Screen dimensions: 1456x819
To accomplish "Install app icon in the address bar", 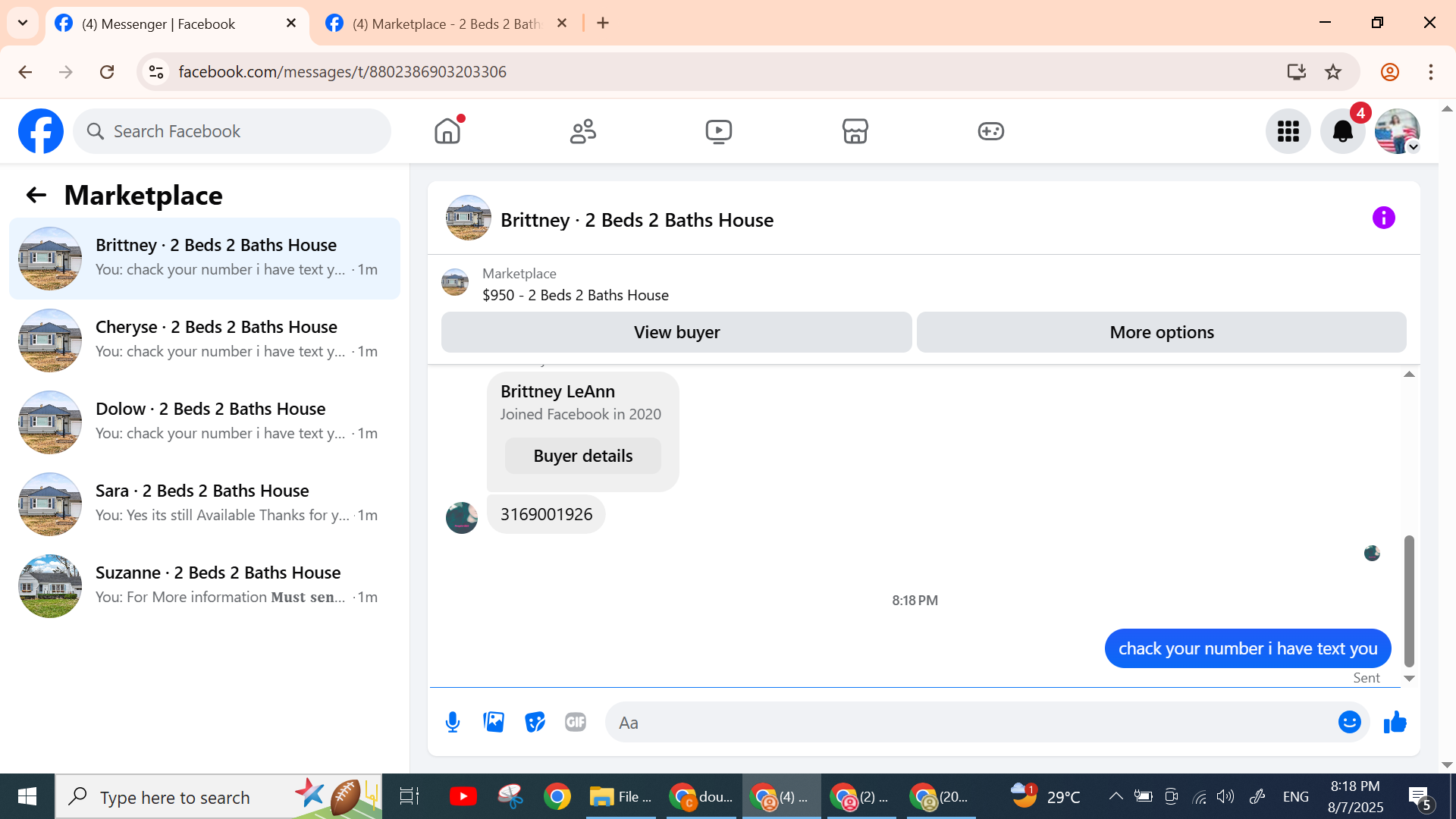I will pos(1297,72).
